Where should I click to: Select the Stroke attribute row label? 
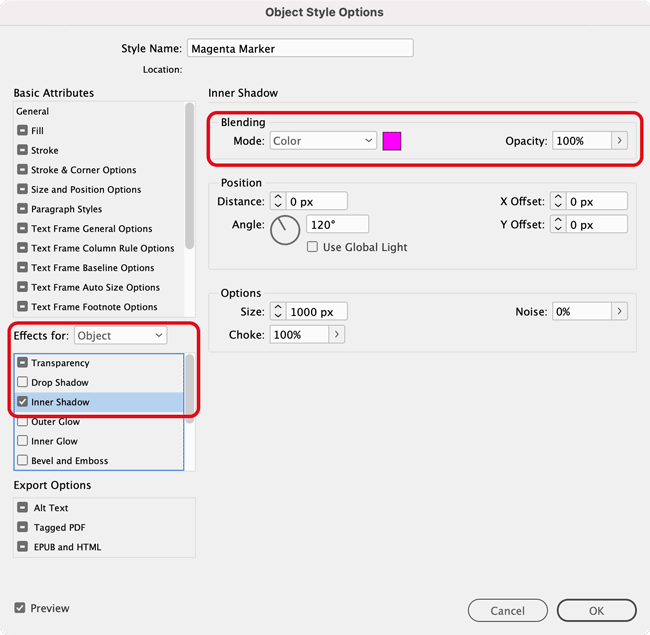pos(44,150)
